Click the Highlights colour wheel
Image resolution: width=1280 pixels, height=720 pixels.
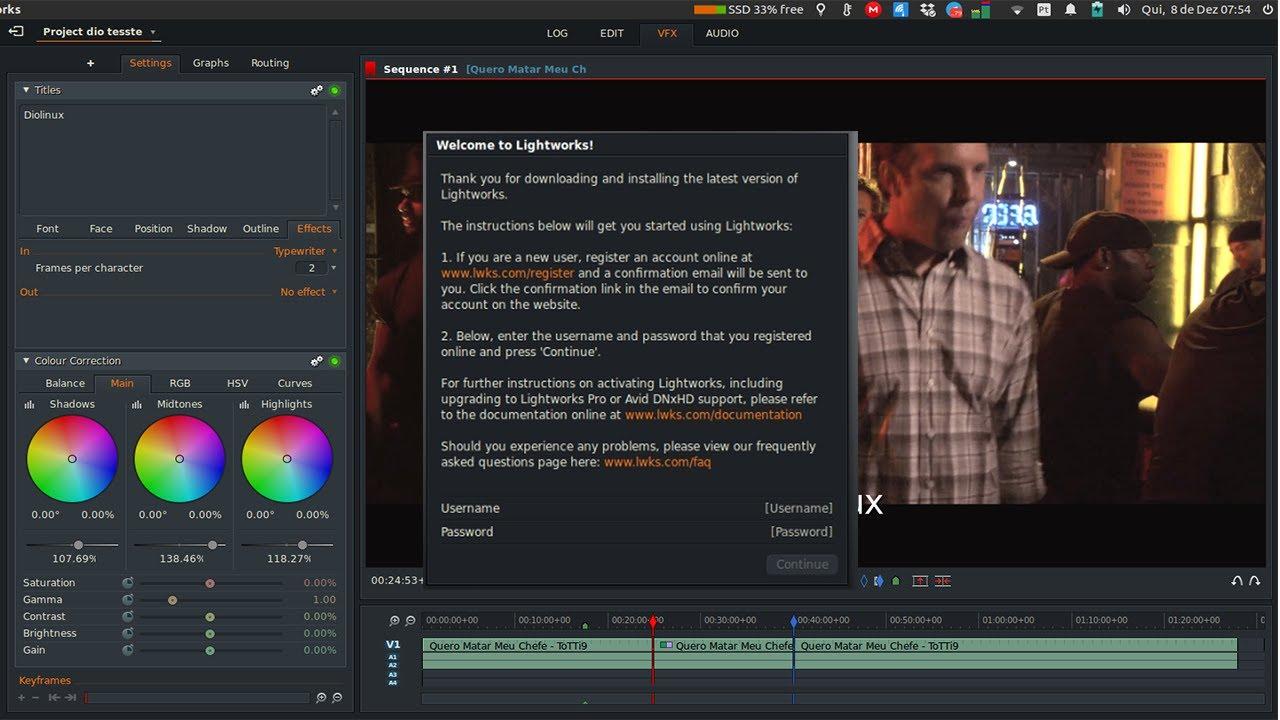[x=287, y=459]
